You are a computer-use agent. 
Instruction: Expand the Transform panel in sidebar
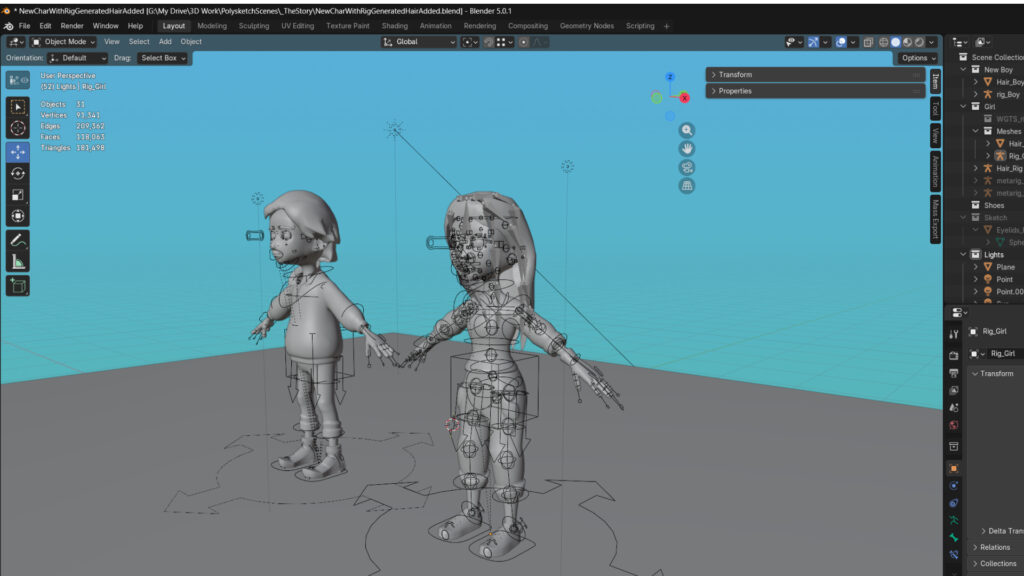(735, 75)
